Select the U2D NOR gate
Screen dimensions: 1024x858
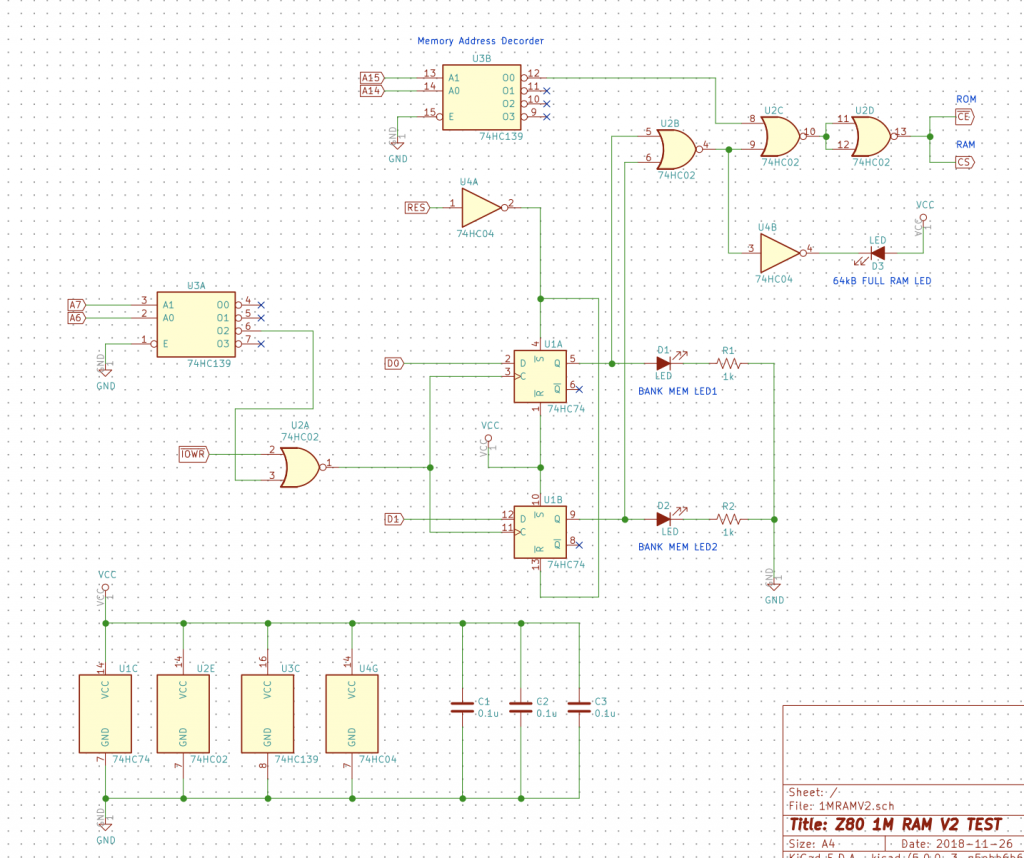click(x=871, y=132)
